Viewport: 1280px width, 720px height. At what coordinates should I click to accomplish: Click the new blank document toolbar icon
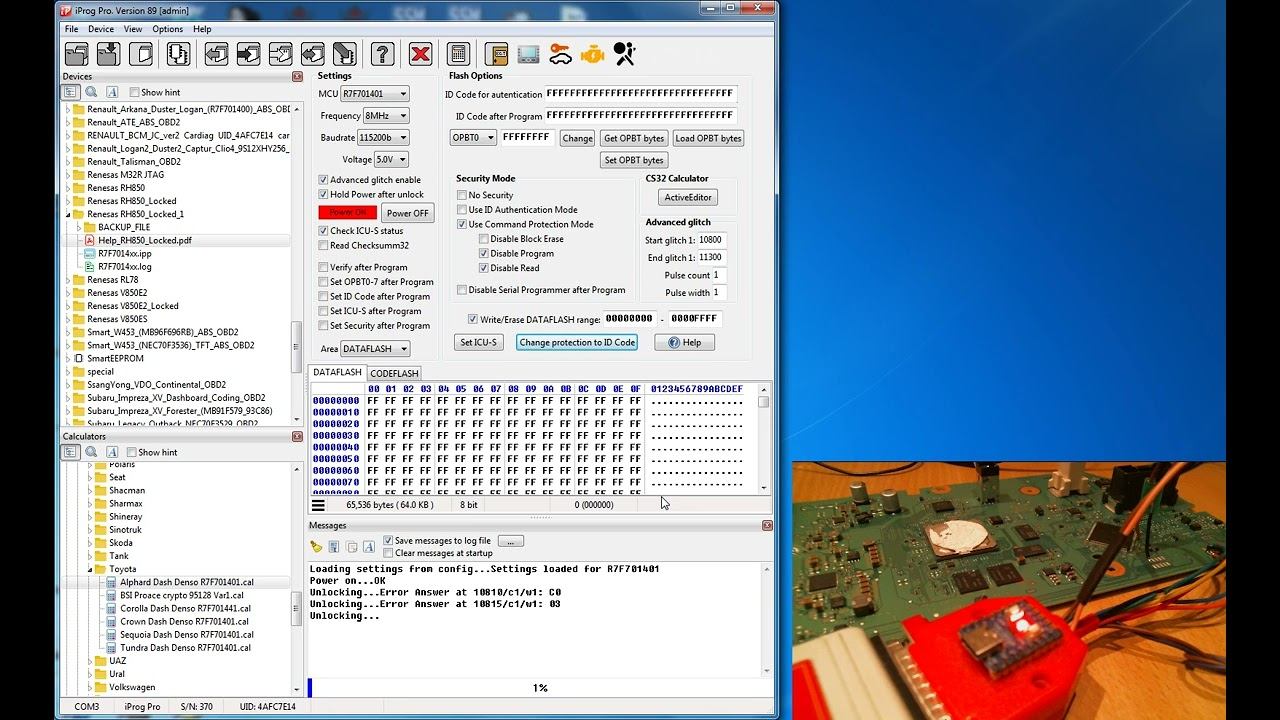tap(140, 54)
